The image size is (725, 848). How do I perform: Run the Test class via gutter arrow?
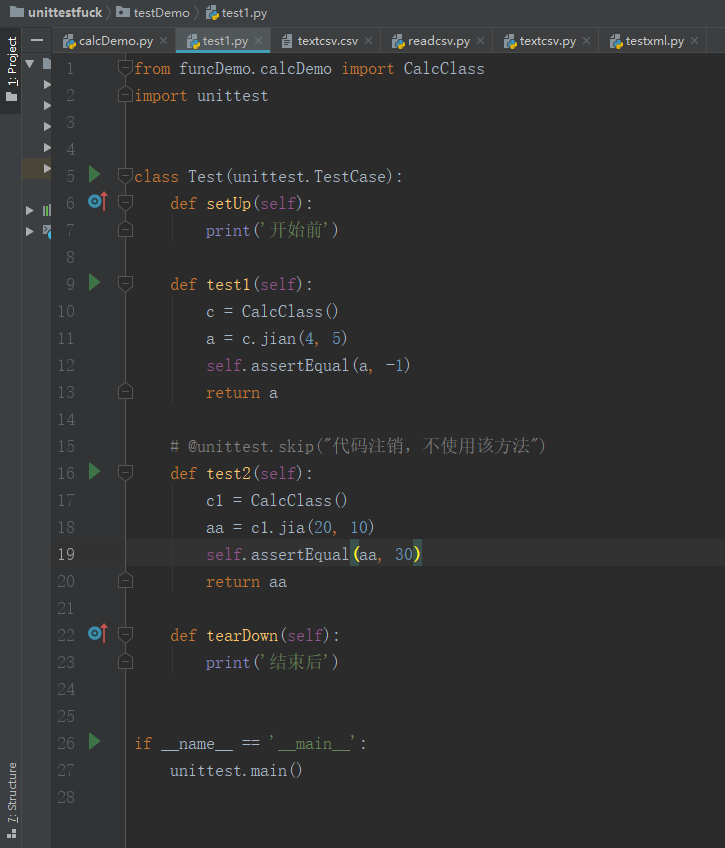pyautogui.click(x=95, y=174)
